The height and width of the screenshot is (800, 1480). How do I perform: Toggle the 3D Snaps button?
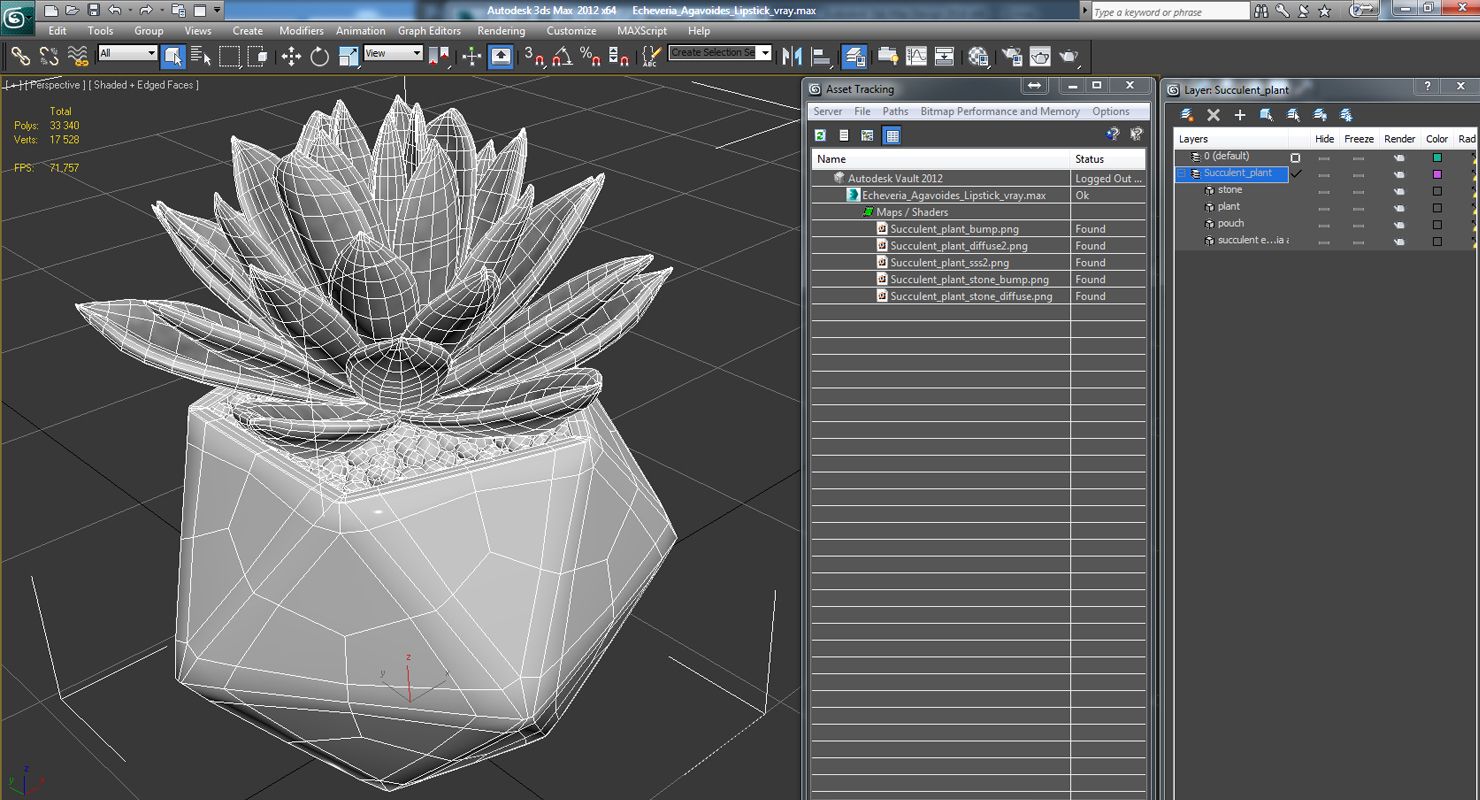pyautogui.click(x=534, y=56)
